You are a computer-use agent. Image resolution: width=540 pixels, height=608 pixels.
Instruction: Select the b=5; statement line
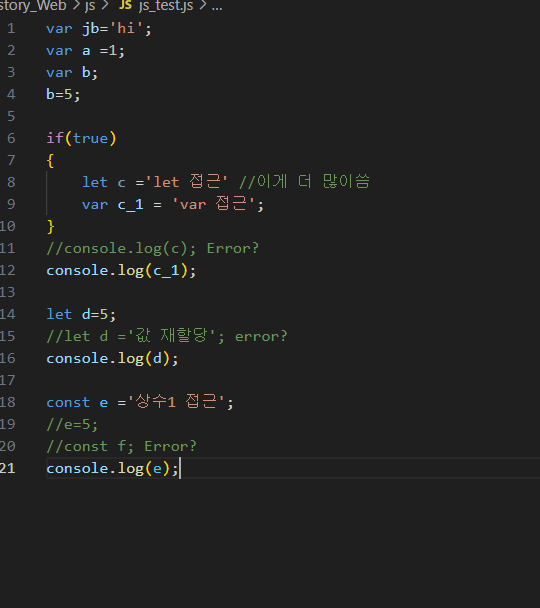pos(63,94)
